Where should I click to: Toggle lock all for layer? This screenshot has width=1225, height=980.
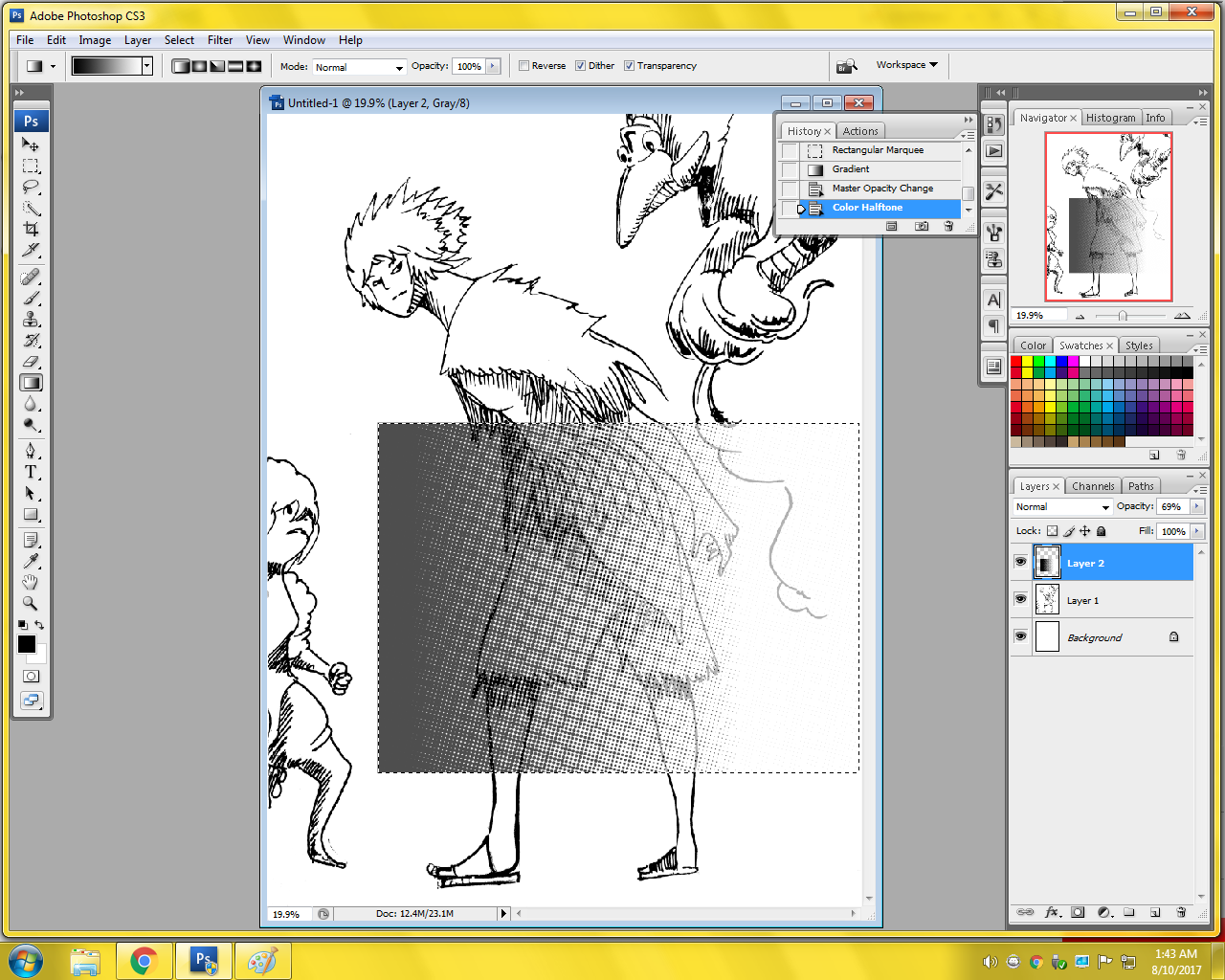click(x=1101, y=531)
